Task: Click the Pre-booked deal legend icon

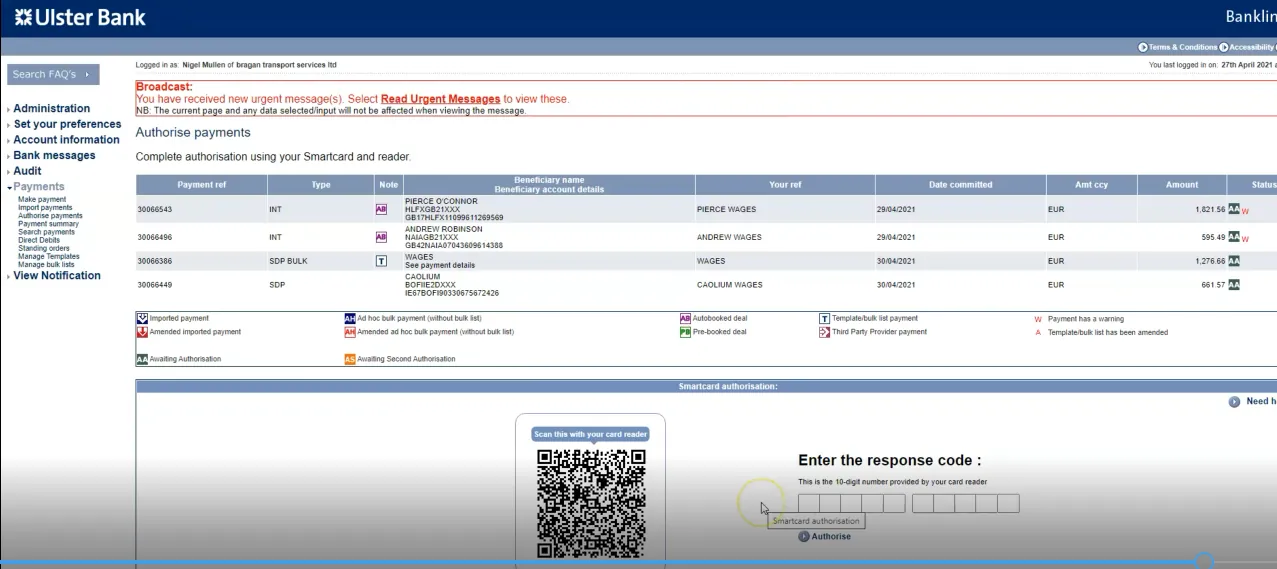Action: [x=685, y=332]
